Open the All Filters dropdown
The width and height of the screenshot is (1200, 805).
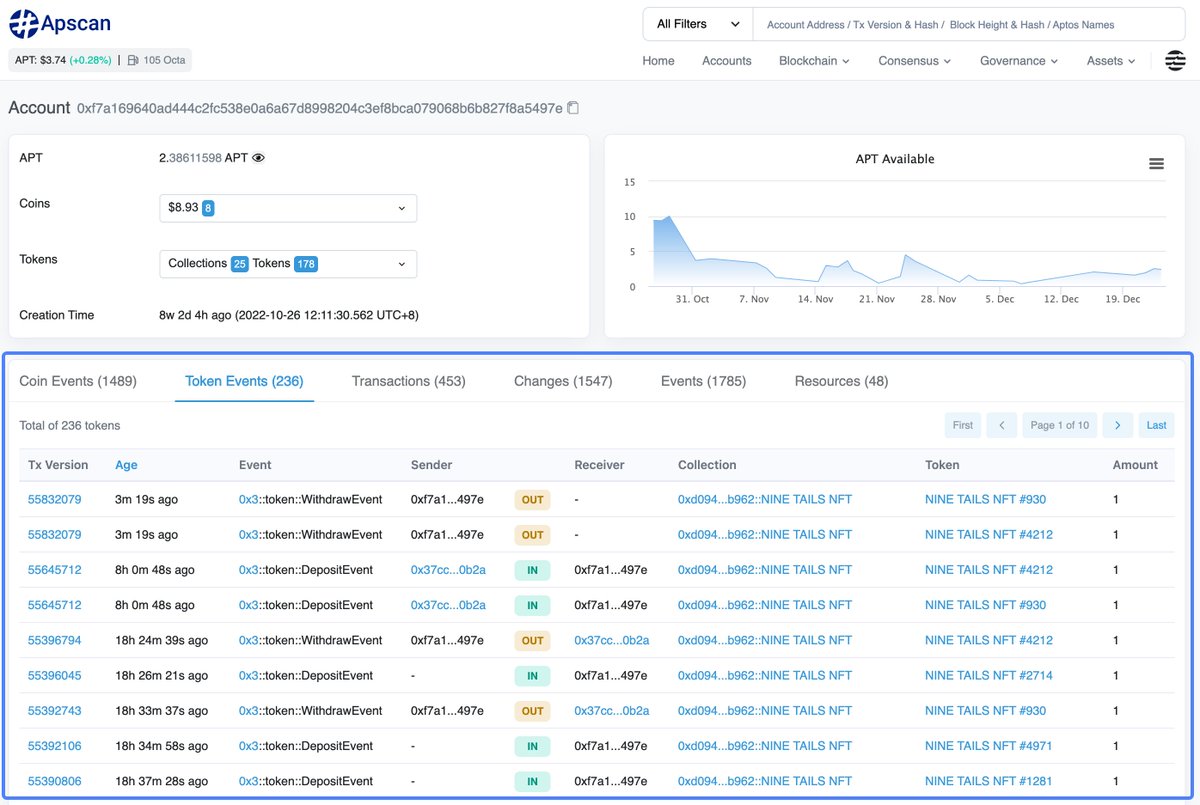(x=698, y=24)
